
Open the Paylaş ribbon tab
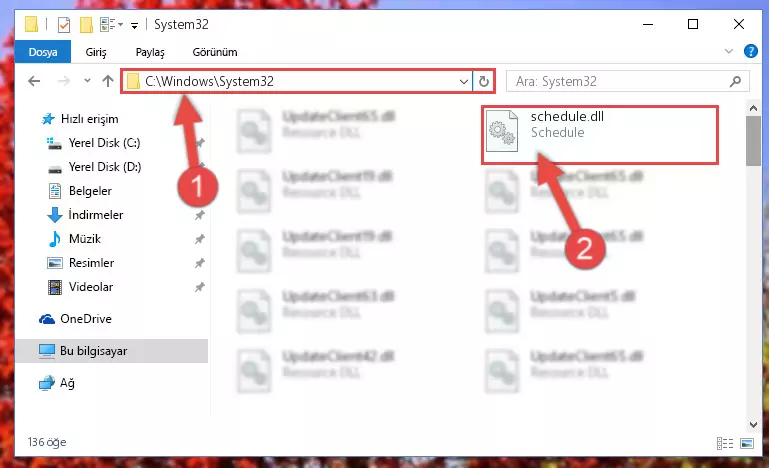tap(150, 52)
